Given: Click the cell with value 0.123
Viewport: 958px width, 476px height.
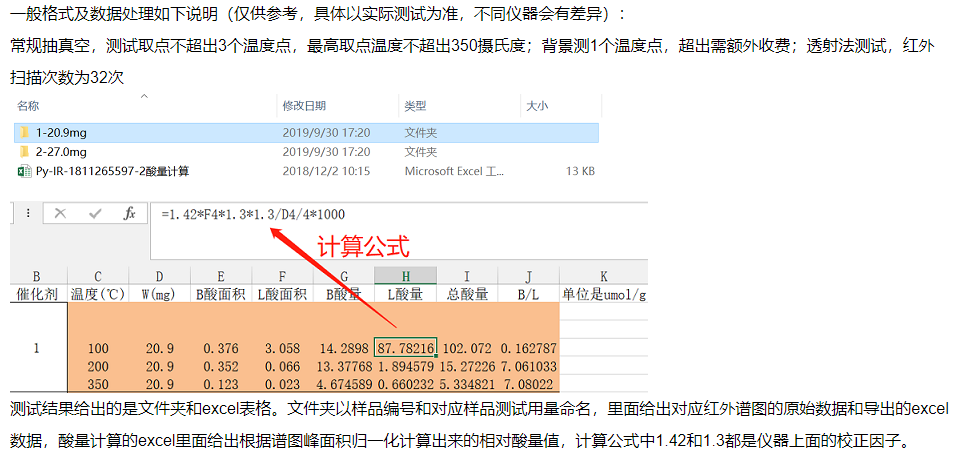Looking at the screenshot, I should click(x=221, y=384).
